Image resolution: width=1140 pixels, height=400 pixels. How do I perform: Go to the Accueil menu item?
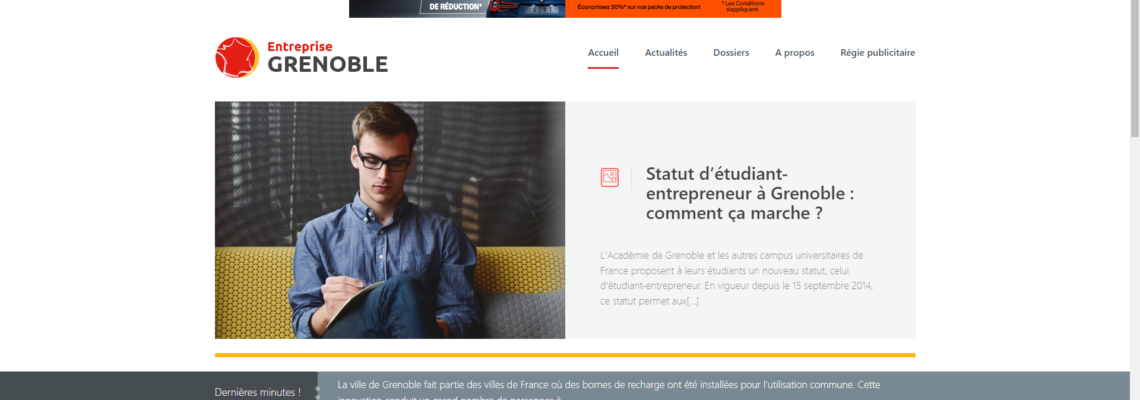coord(603,52)
